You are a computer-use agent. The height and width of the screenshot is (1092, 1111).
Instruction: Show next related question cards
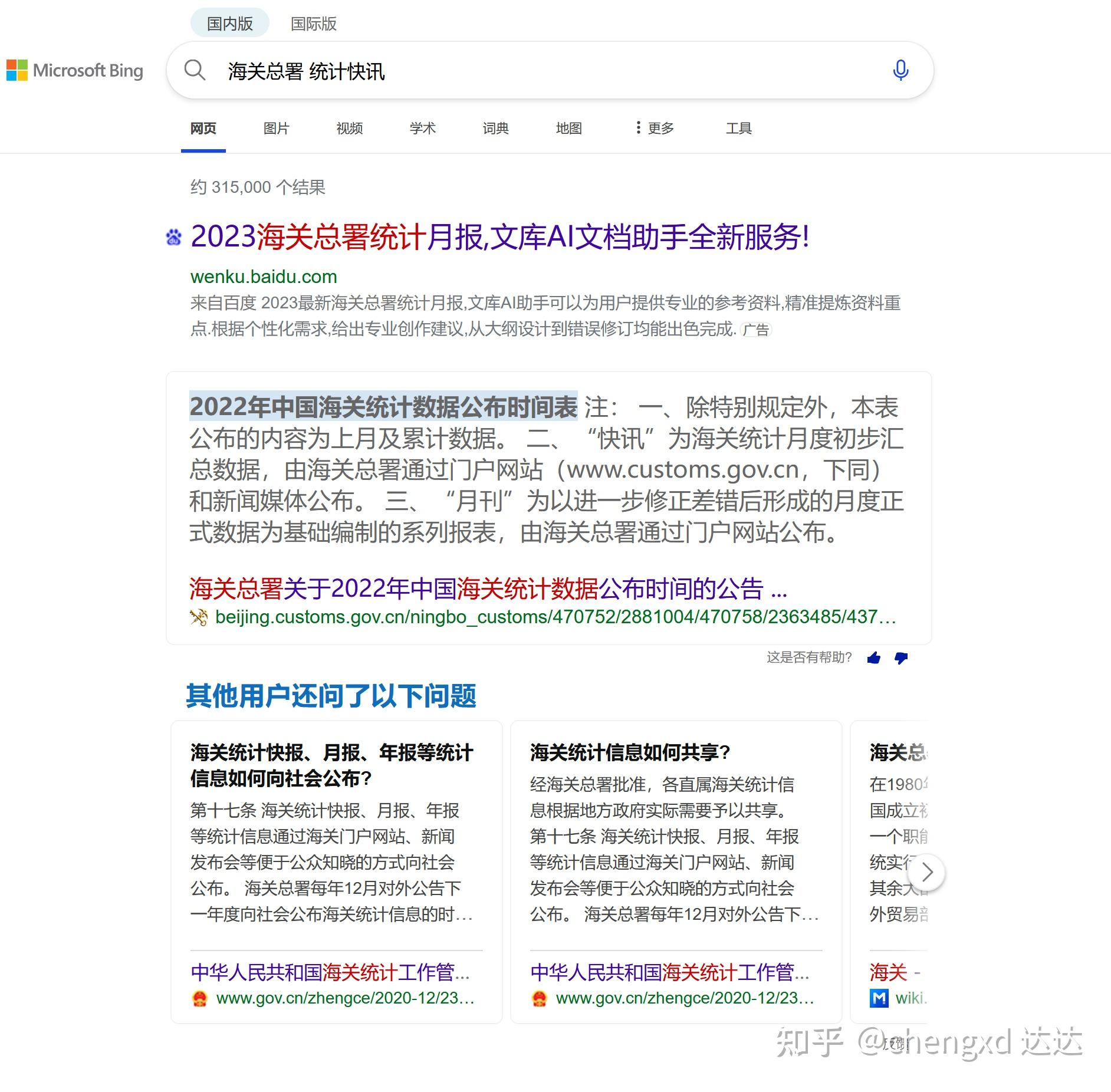[x=926, y=872]
